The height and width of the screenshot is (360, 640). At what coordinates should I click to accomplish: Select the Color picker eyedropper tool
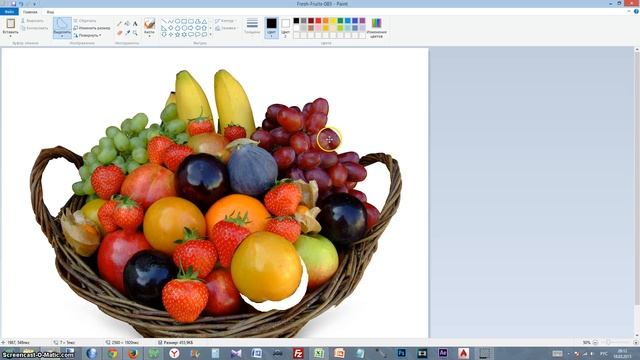[x=127, y=32]
